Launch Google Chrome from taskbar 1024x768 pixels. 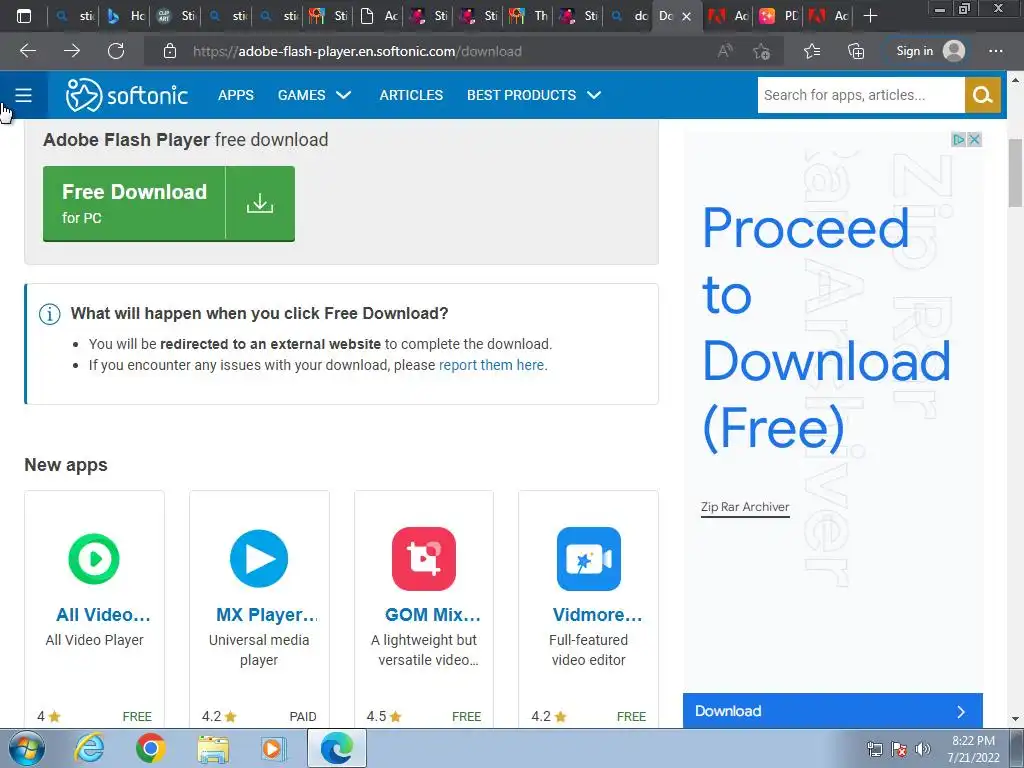[x=151, y=748]
